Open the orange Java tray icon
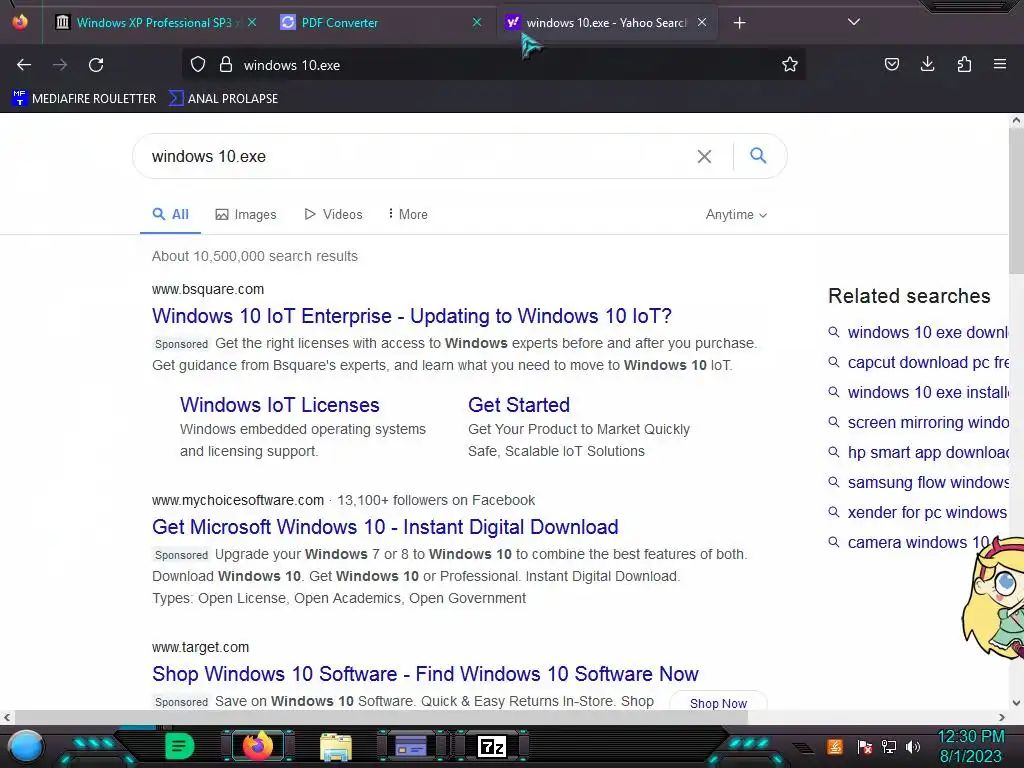Viewport: 1024px width, 768px height. [835, 746]
